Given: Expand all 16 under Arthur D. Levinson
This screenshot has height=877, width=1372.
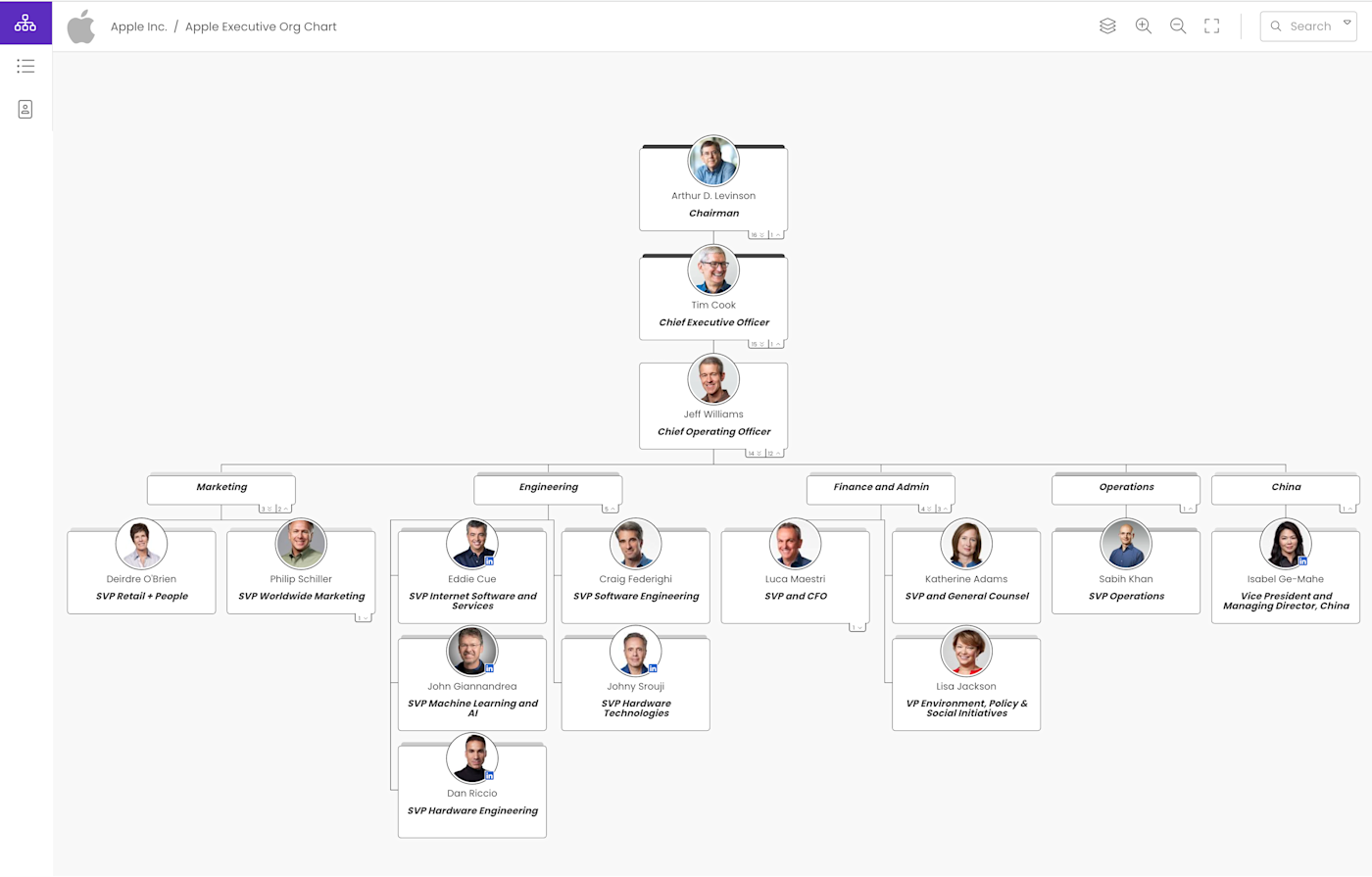Looking at the screenshot, I should tap(758, 235).
